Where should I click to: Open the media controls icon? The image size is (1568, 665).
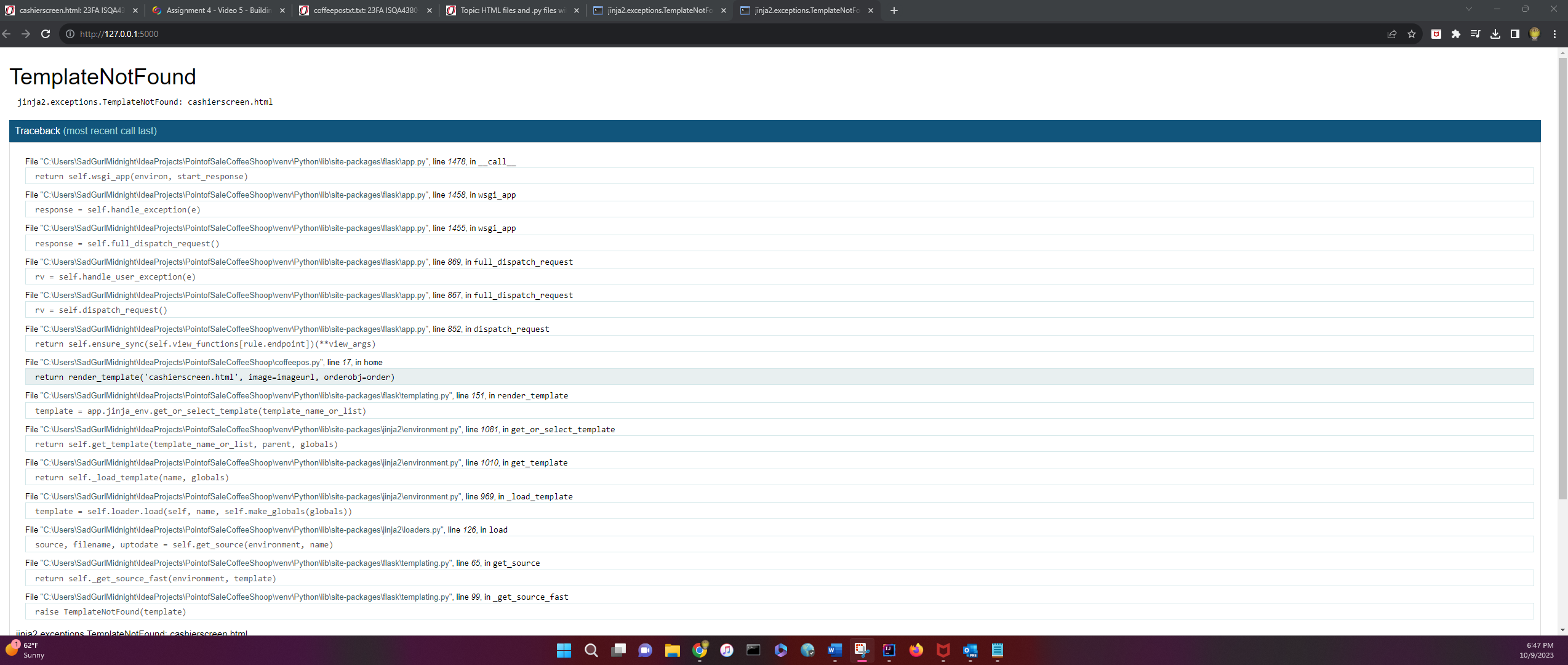click(x=1476, y=34)
